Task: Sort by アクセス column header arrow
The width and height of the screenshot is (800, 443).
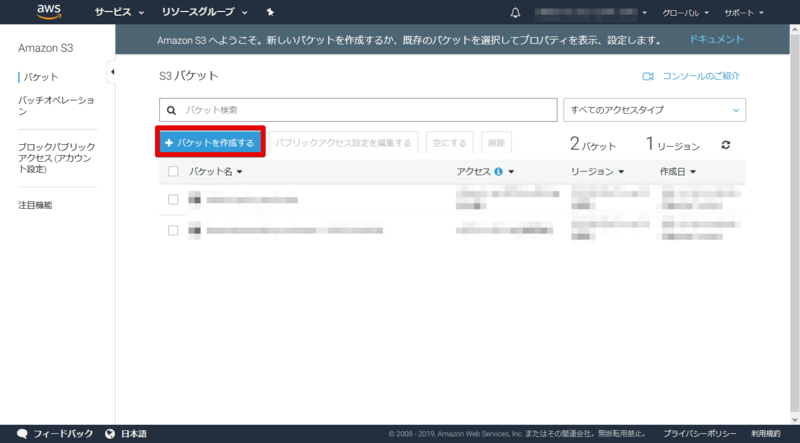Action: coord(511,172)
